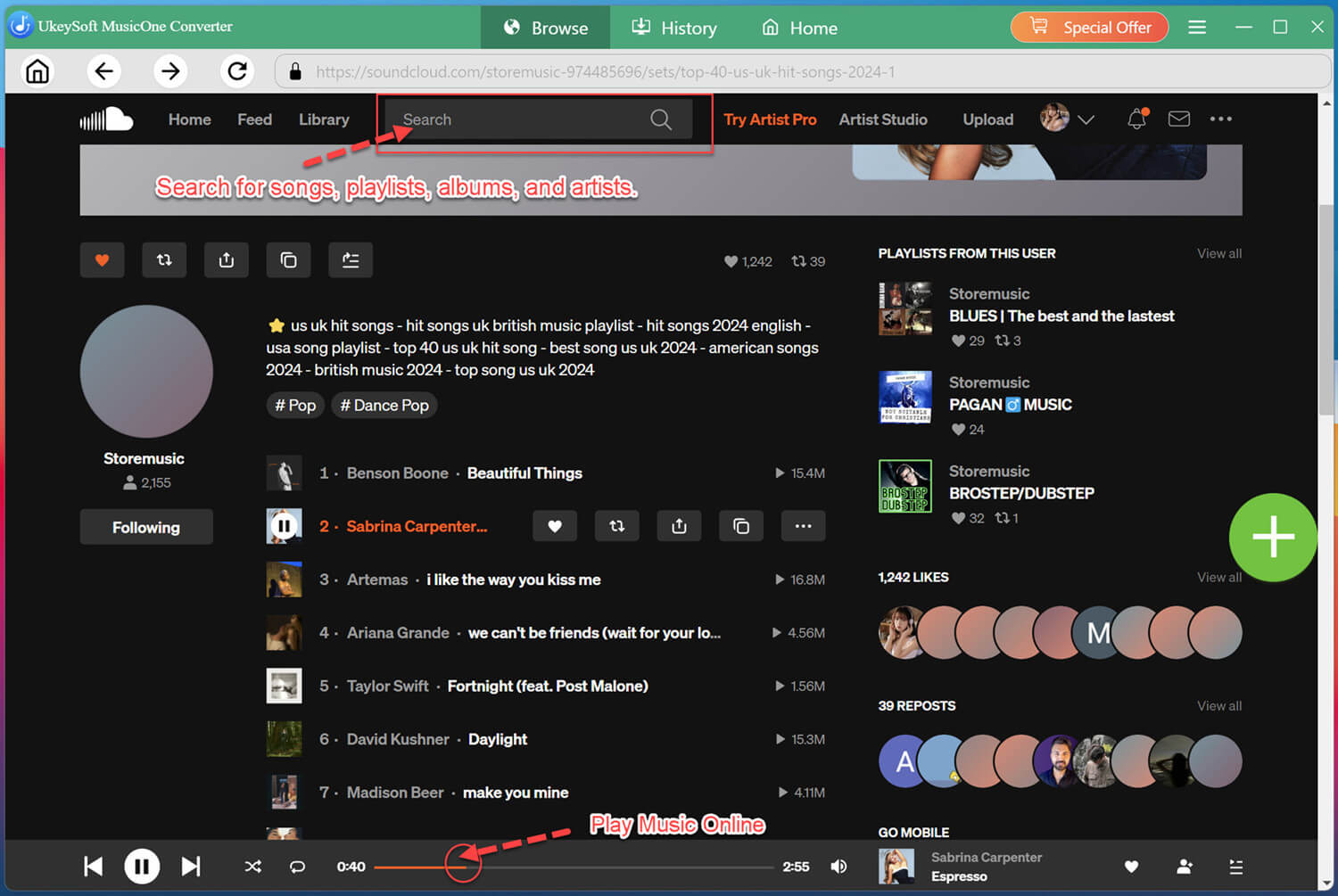The height and width of the screenshot is (896, 1338).
Task: Open the volume speaker control
Action: point(839,867)
